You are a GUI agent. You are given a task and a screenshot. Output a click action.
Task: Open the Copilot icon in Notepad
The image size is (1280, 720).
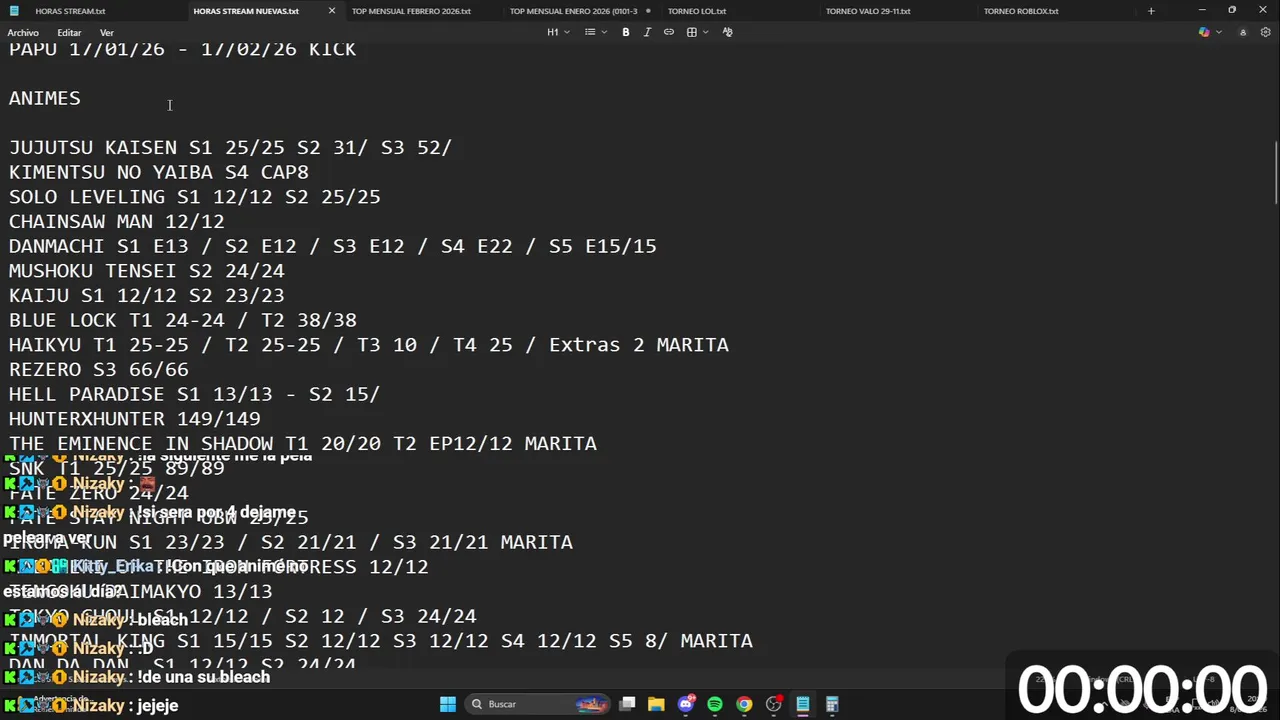tap(1204, 32)
